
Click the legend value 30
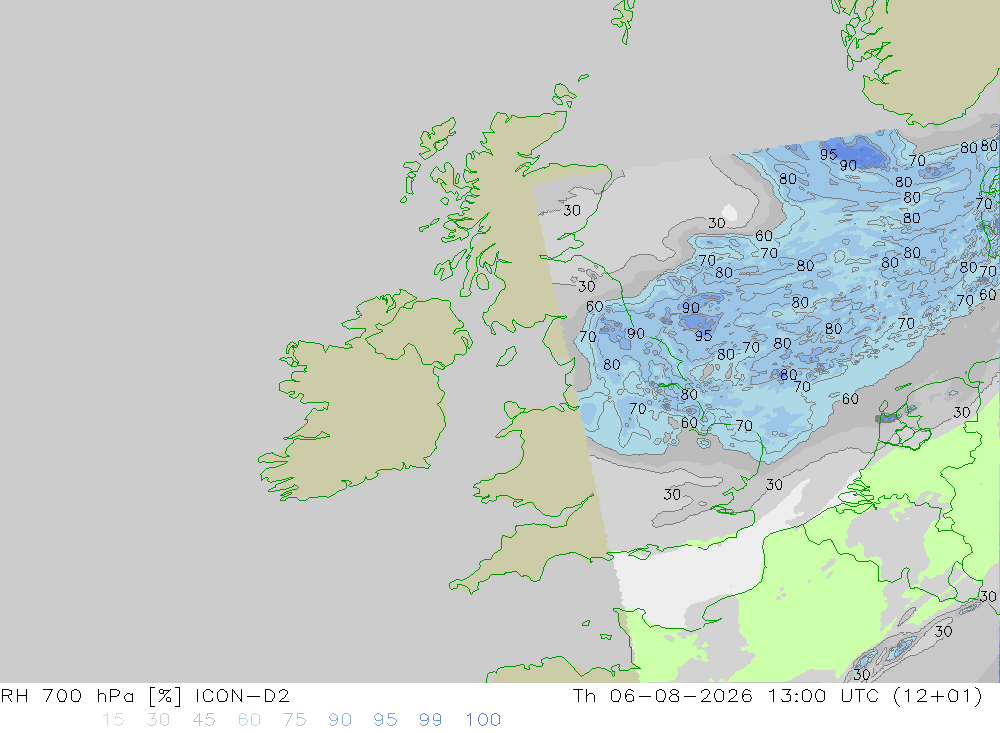[158, 720]
